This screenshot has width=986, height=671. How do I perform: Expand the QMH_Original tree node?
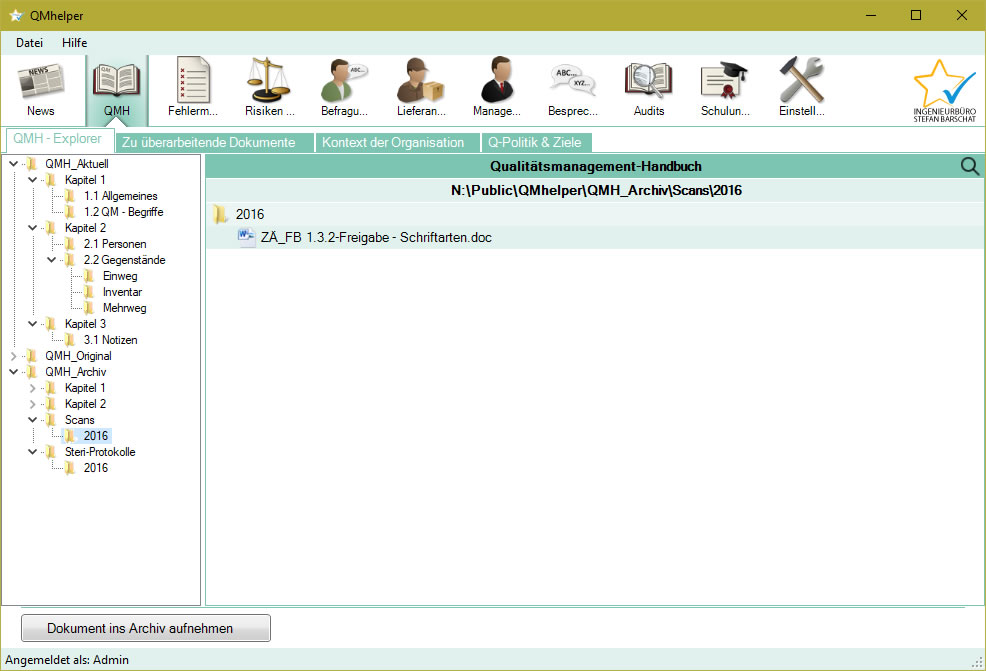coord(13,356)
